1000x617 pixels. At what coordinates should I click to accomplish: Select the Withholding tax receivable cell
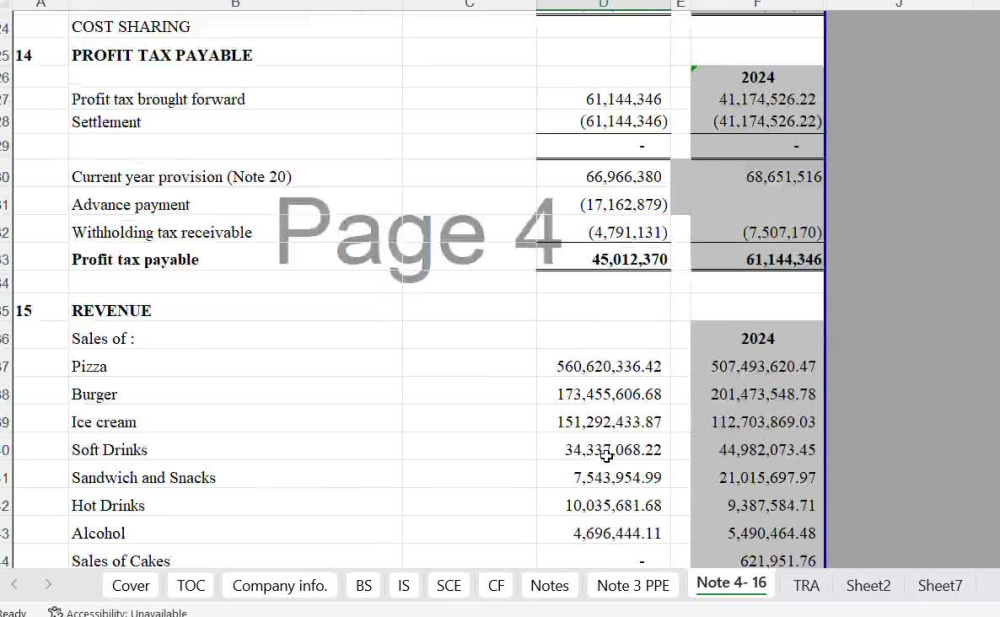click(161, 232)
